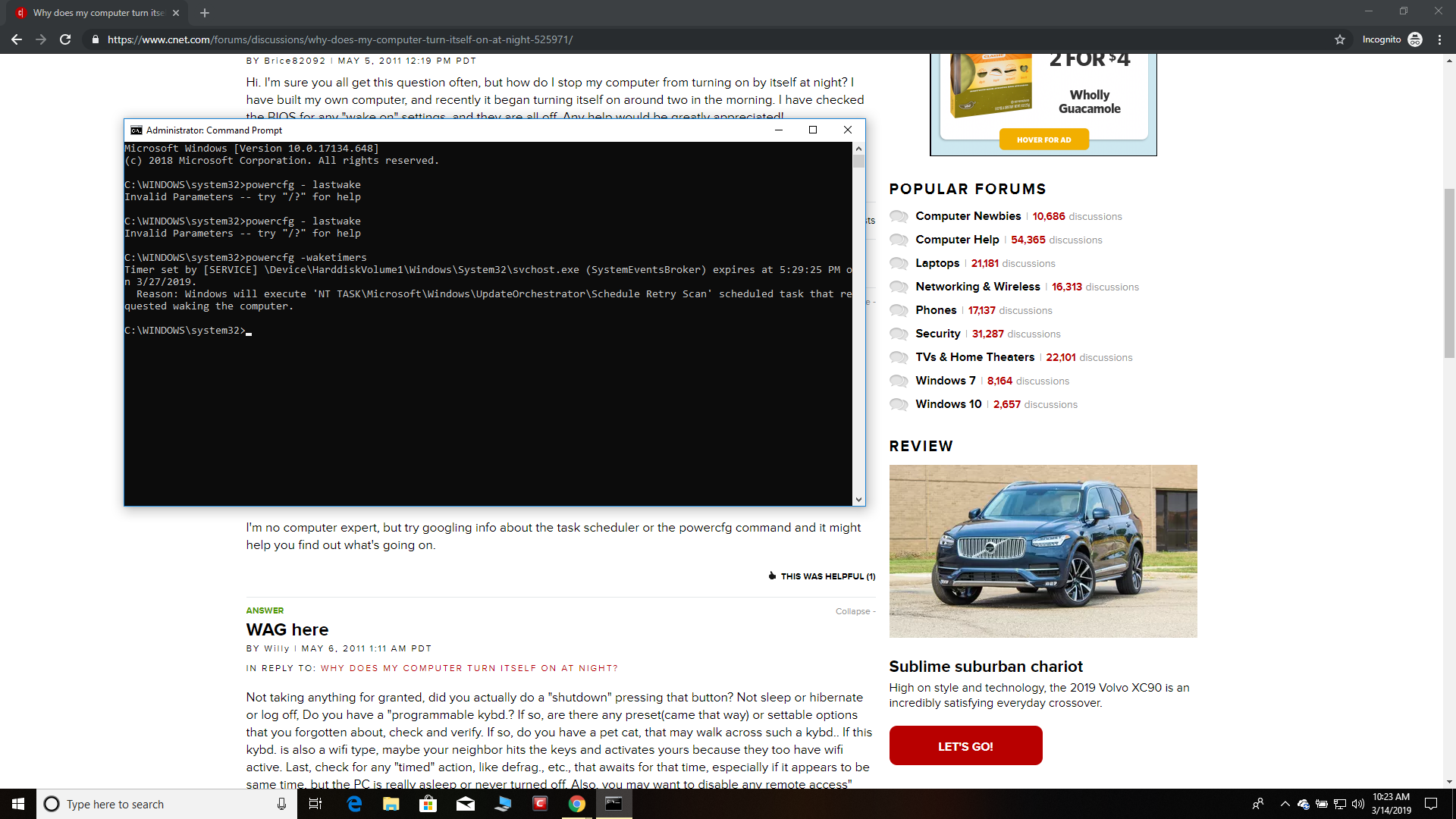Click the Cortana circle icon
The height and width of the screenshot is (819, 1456).
52,804
